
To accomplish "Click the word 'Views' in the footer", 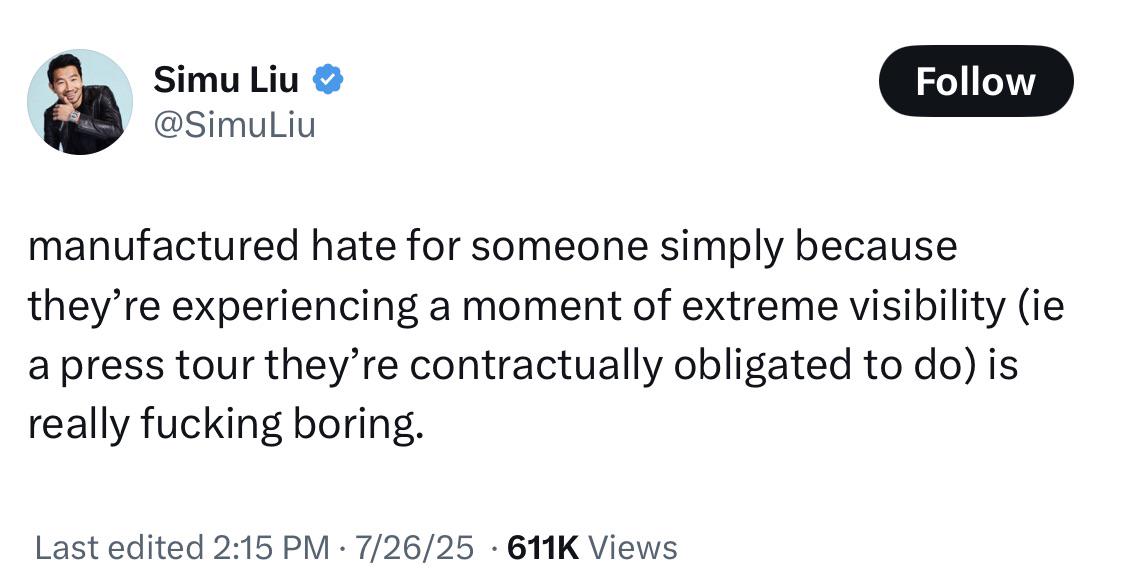I will click(633, 547).
